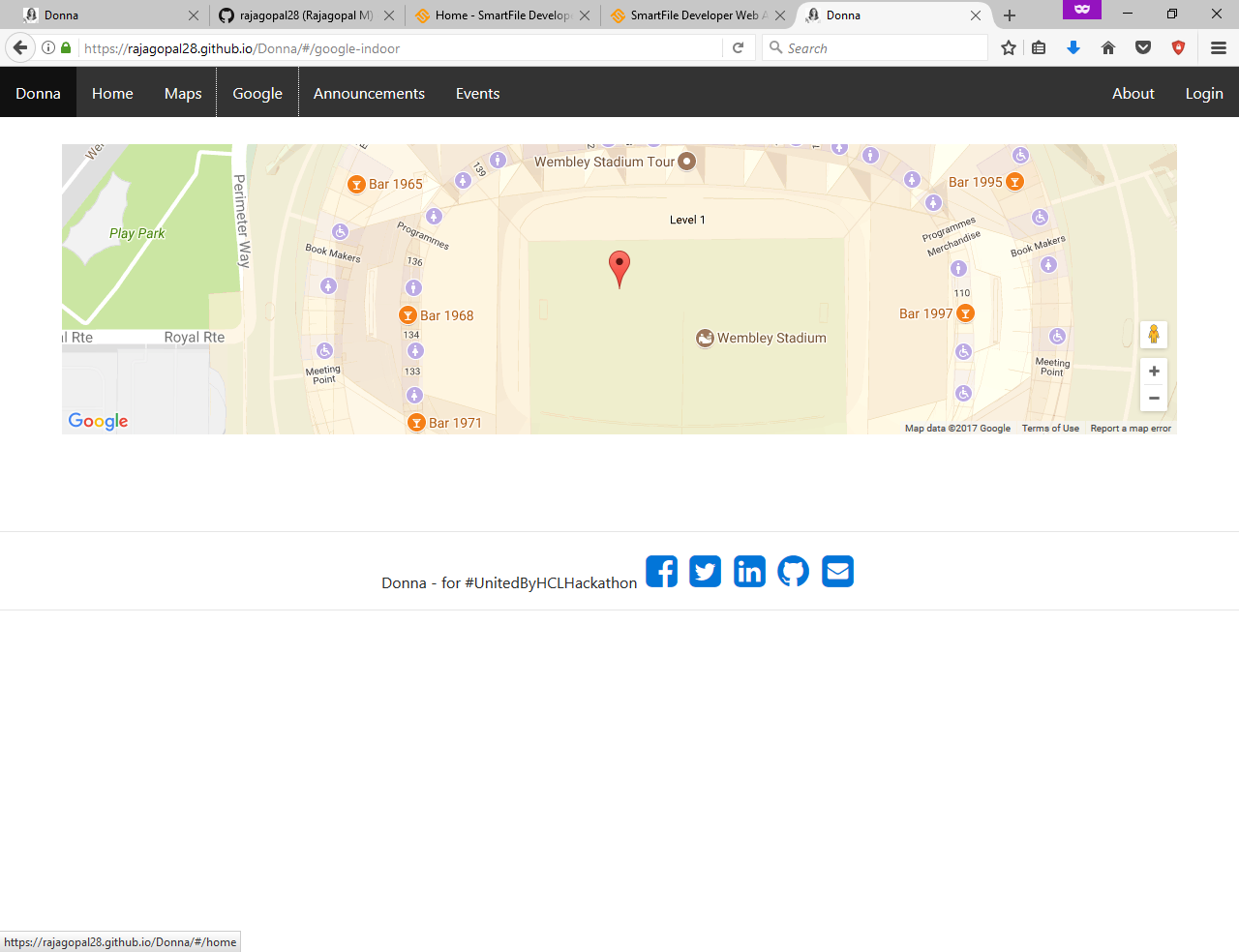The height and width of the screenshot is (952, 1239).
Task: Zoom in on the map with the plus button
Action: [1154, 372]
